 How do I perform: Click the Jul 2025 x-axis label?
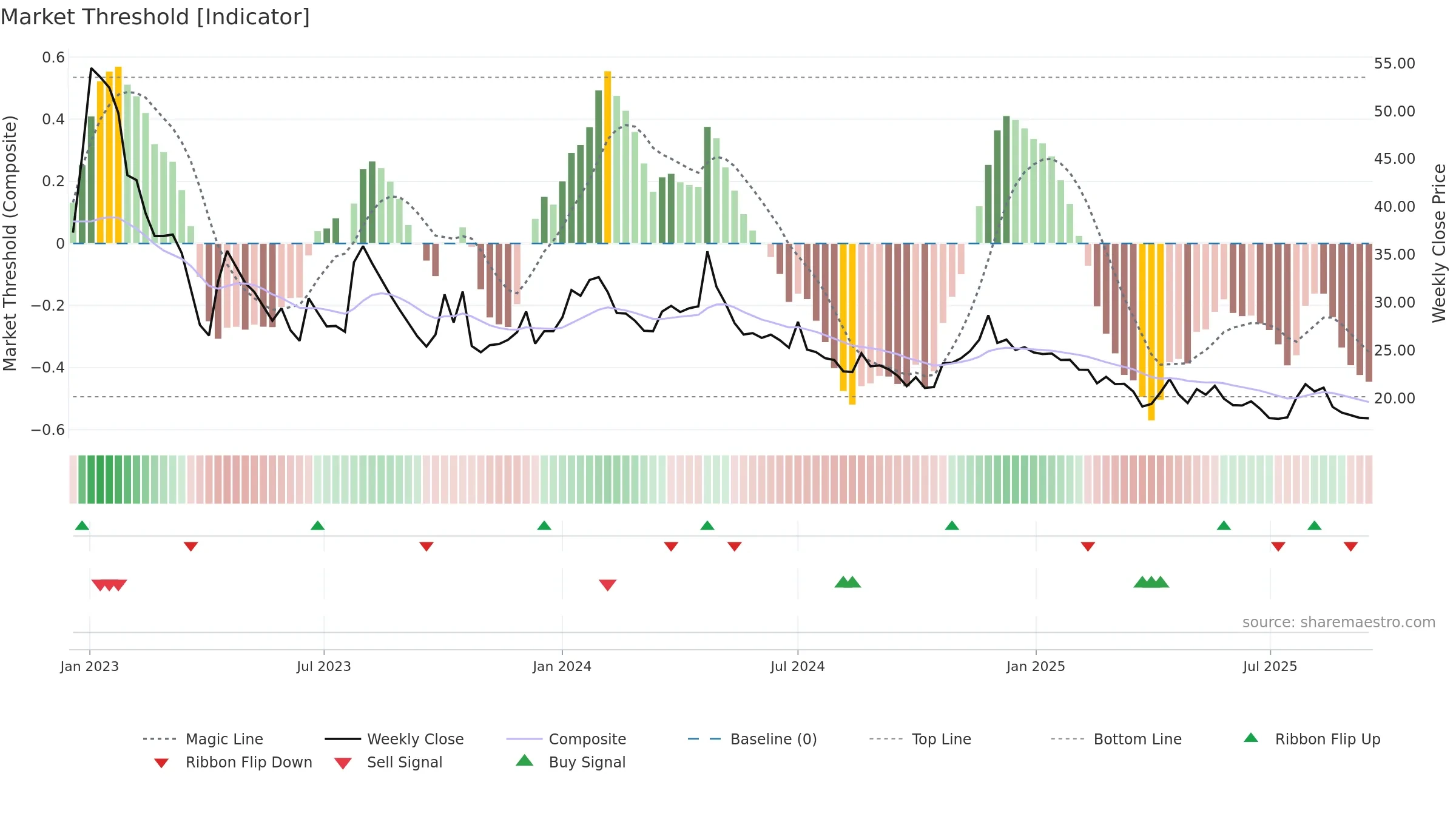point(1270,666)
